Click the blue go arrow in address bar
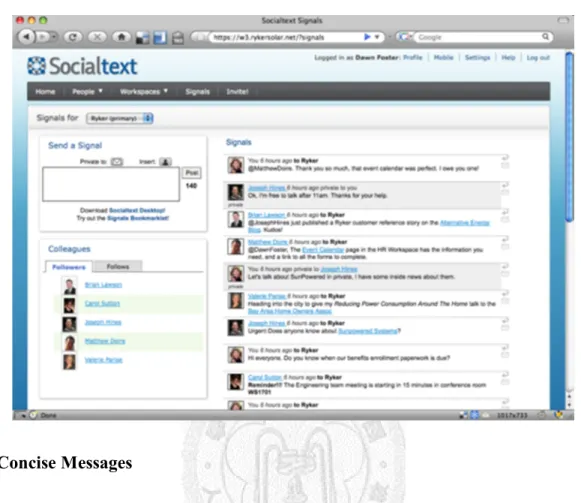Viewport: 581px width, 503px height. click(367, 37)
